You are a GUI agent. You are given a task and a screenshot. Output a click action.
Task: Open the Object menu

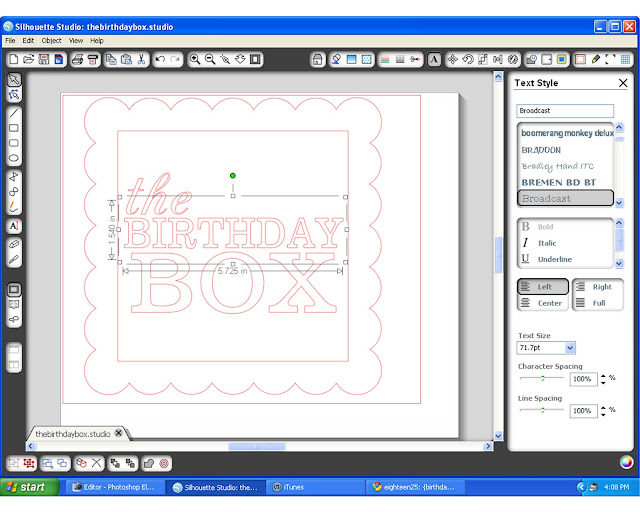pyautogui.click(x=51, y=41)
